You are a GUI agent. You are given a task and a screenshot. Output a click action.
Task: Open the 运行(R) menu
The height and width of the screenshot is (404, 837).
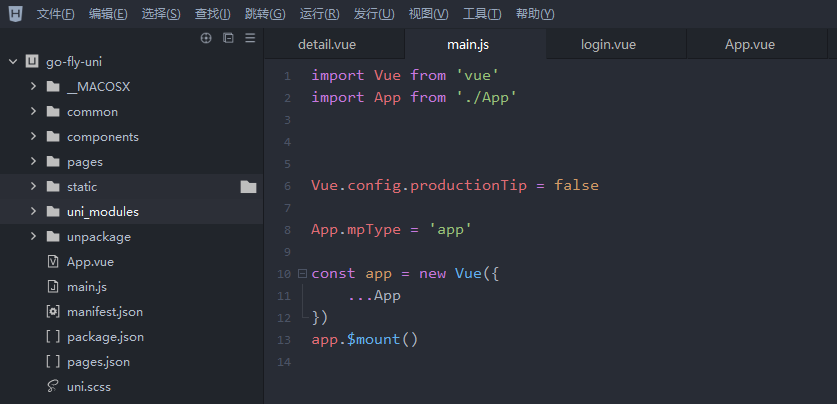point(319,14)
